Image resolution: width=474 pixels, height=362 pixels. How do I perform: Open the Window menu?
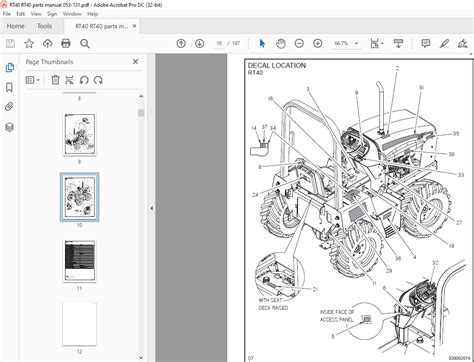tap(72, 14)
